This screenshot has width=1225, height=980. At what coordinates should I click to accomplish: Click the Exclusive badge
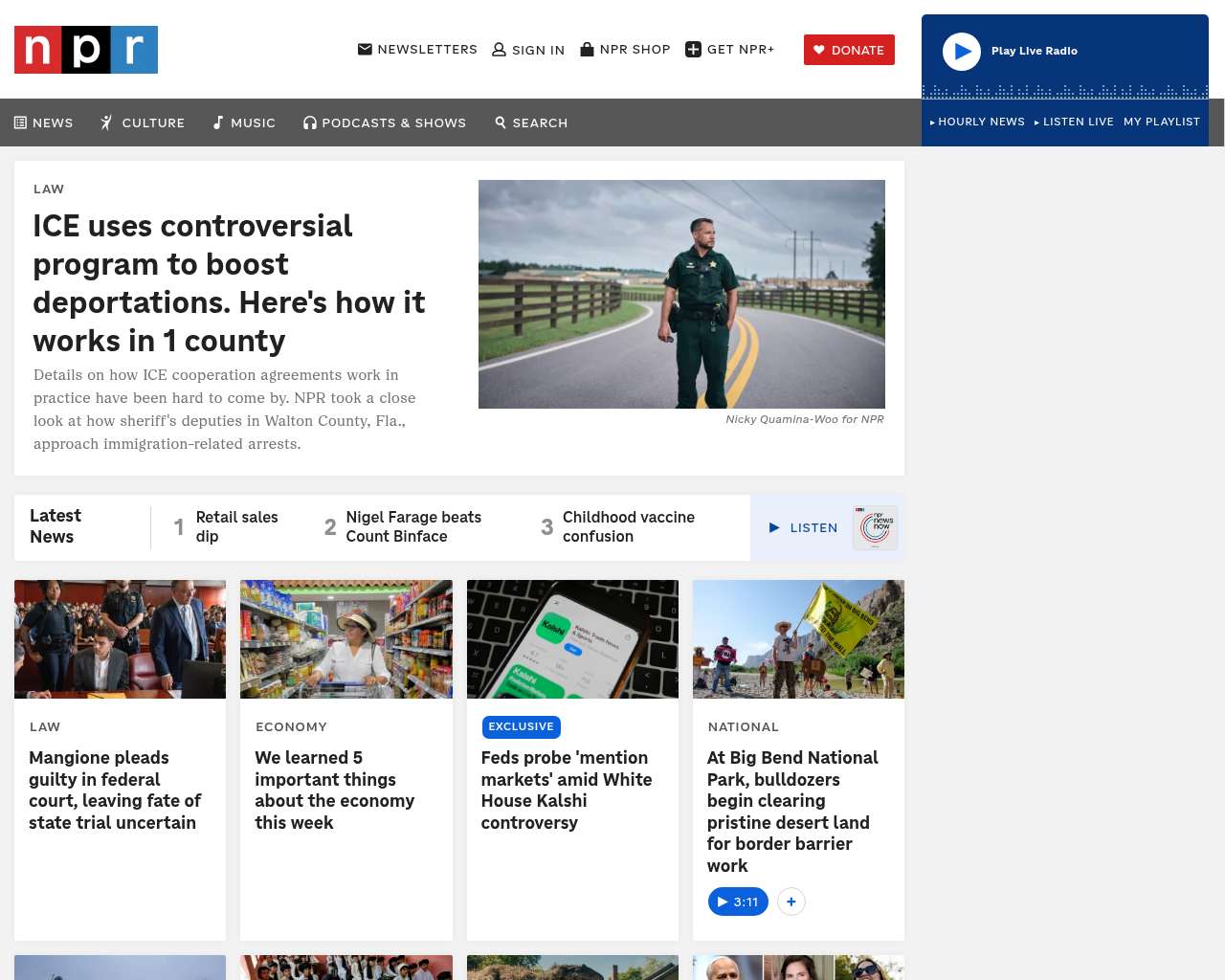tap(522, 727)
